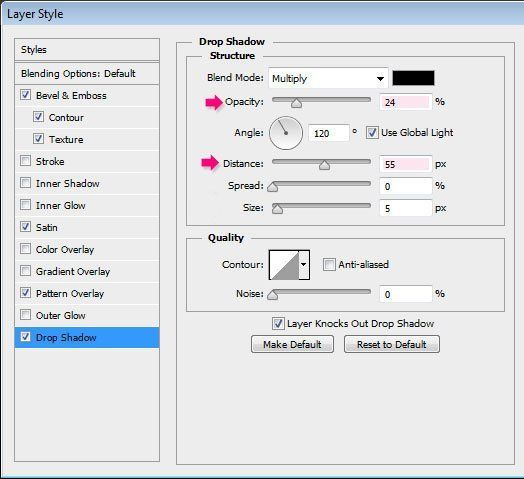Uncheck the Bevel & Emboss checkbox

pyautogui.click(x=25, y=95)
